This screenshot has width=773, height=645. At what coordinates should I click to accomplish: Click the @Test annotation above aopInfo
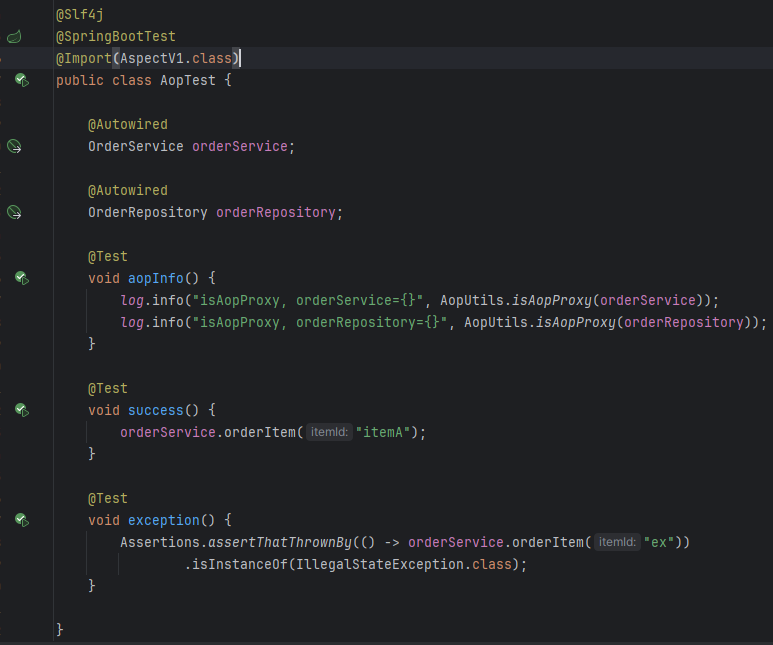click(108, 256)
